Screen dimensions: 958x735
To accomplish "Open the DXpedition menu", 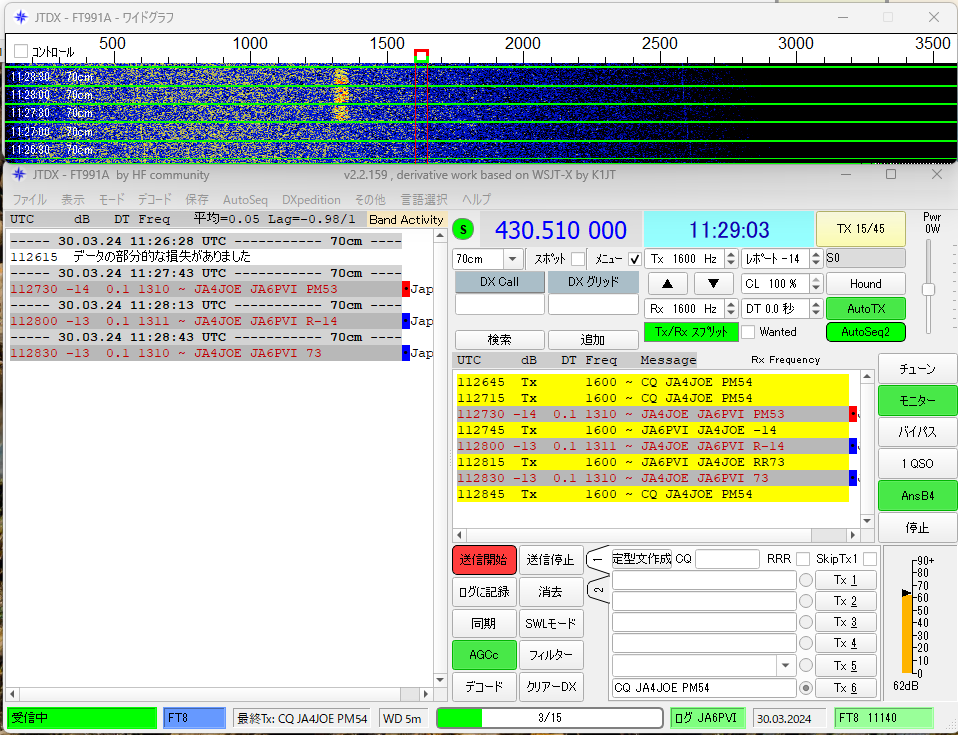I will point(311,200).
